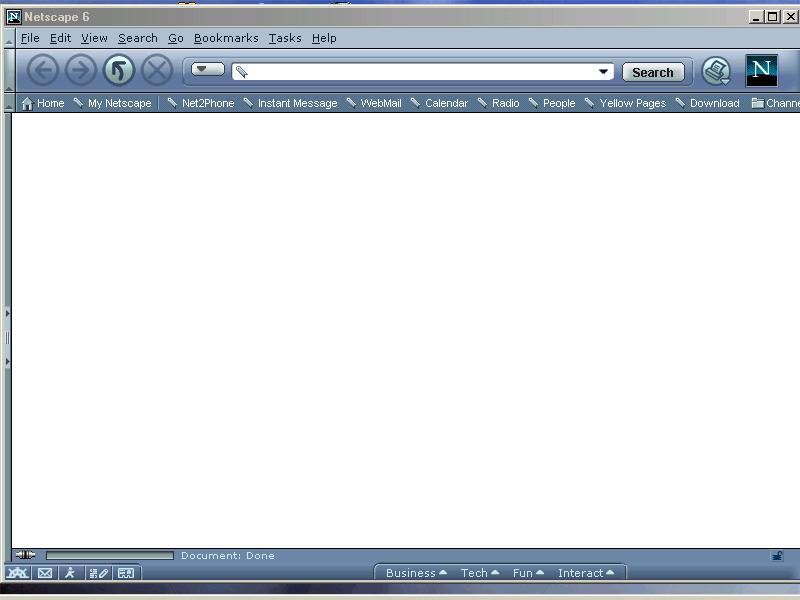
Task: Open the Yellow Pages bookmark link
Action: coord(626,103)
